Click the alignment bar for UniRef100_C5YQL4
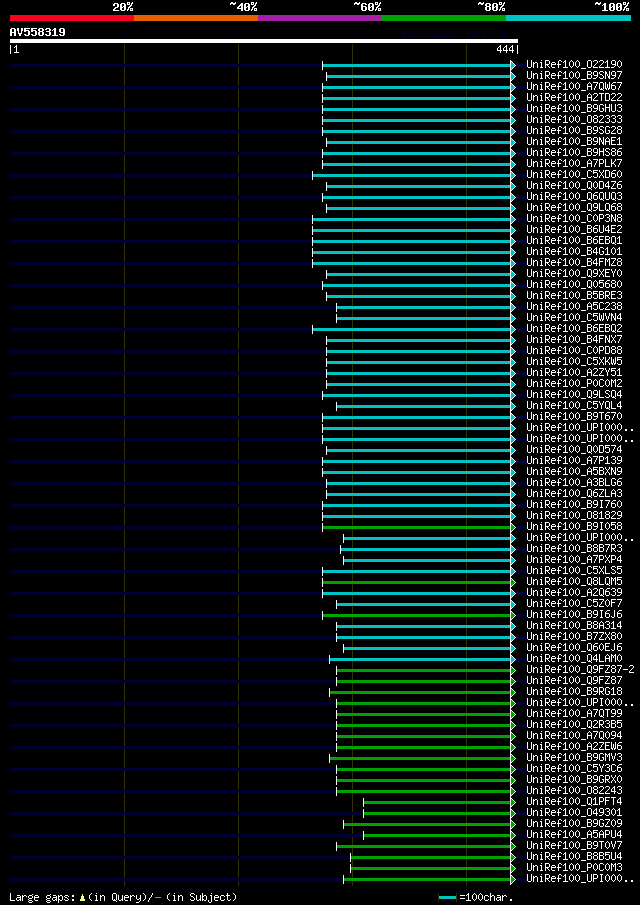The image size is (640, 905). point(423,407)
